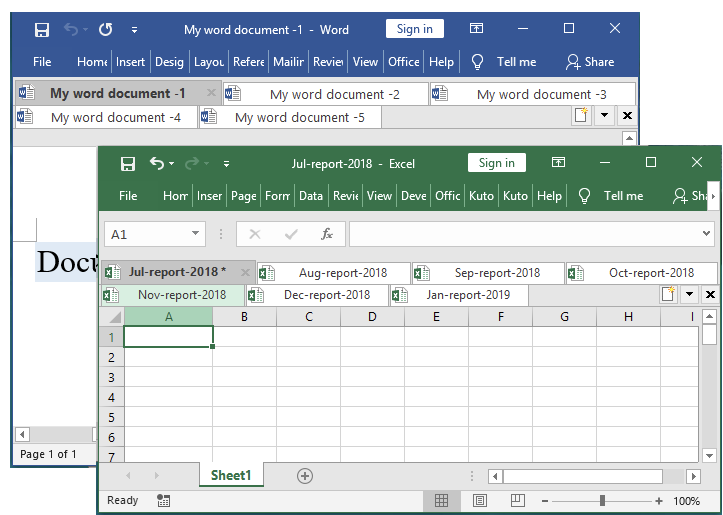Click the Undo icon in Excel
Image resolution: width=723 pixels, height=515 pixels.
(x=157, y=163)
